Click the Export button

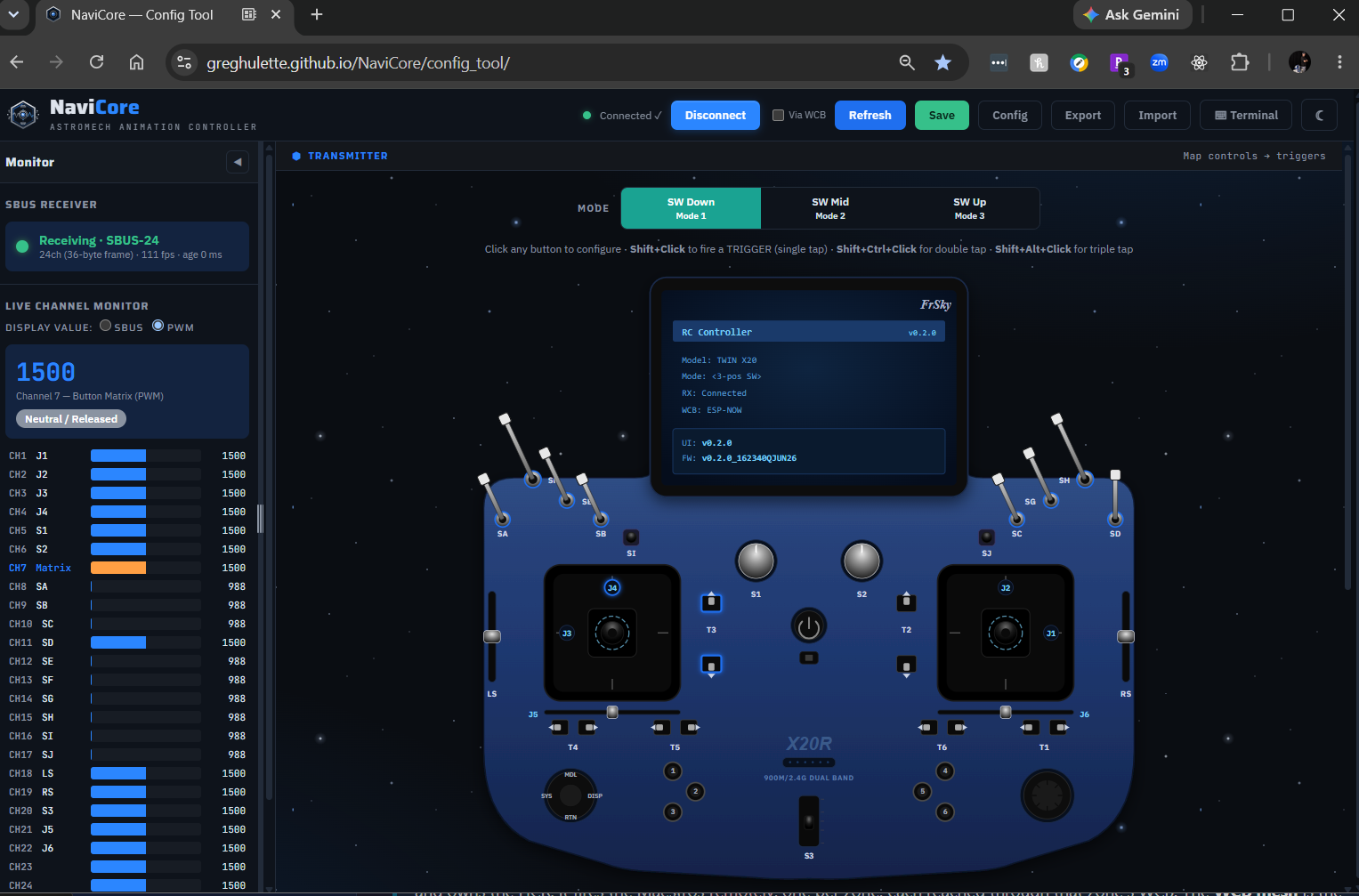pyautogui.click(x=1083, y=116)
